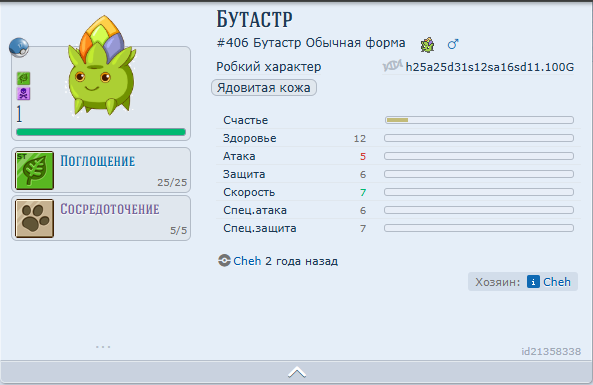Click the Здоровье stat bar
The image size is (593, 385).
click(479, 138)
